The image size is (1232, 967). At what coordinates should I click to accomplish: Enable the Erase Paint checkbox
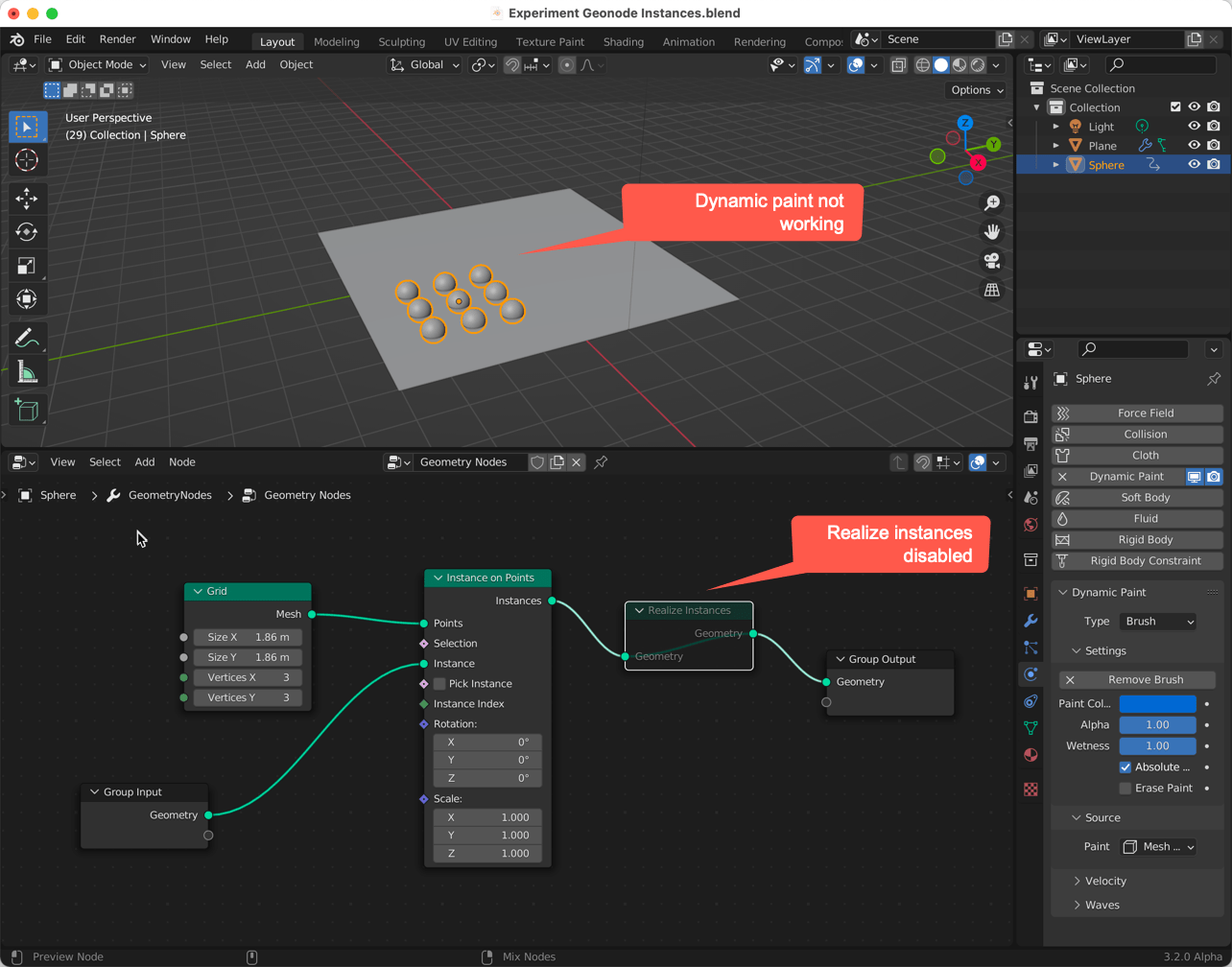point(1125,788)
